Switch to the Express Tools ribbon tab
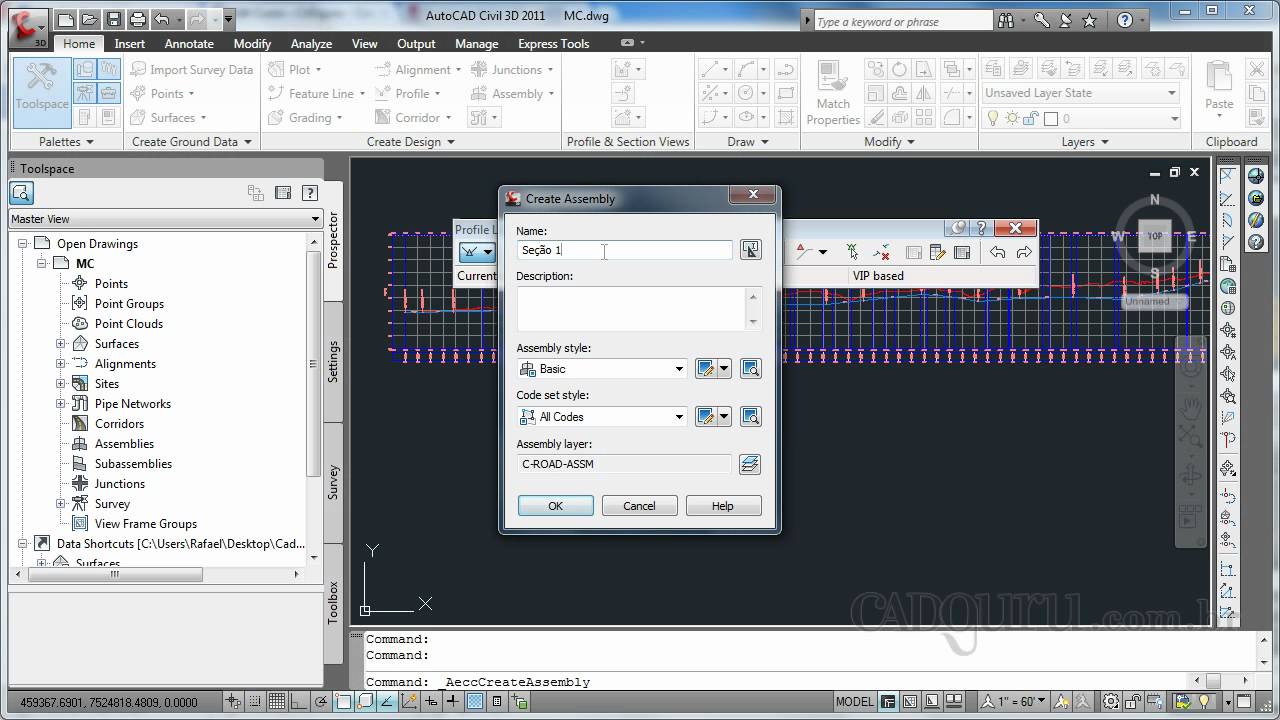This screenshot has width=1280, height=720. (x=553, y=44)
